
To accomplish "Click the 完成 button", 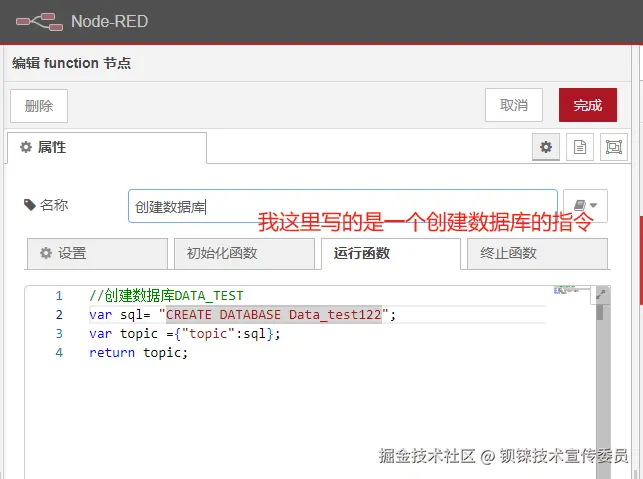I will [588, 105].
